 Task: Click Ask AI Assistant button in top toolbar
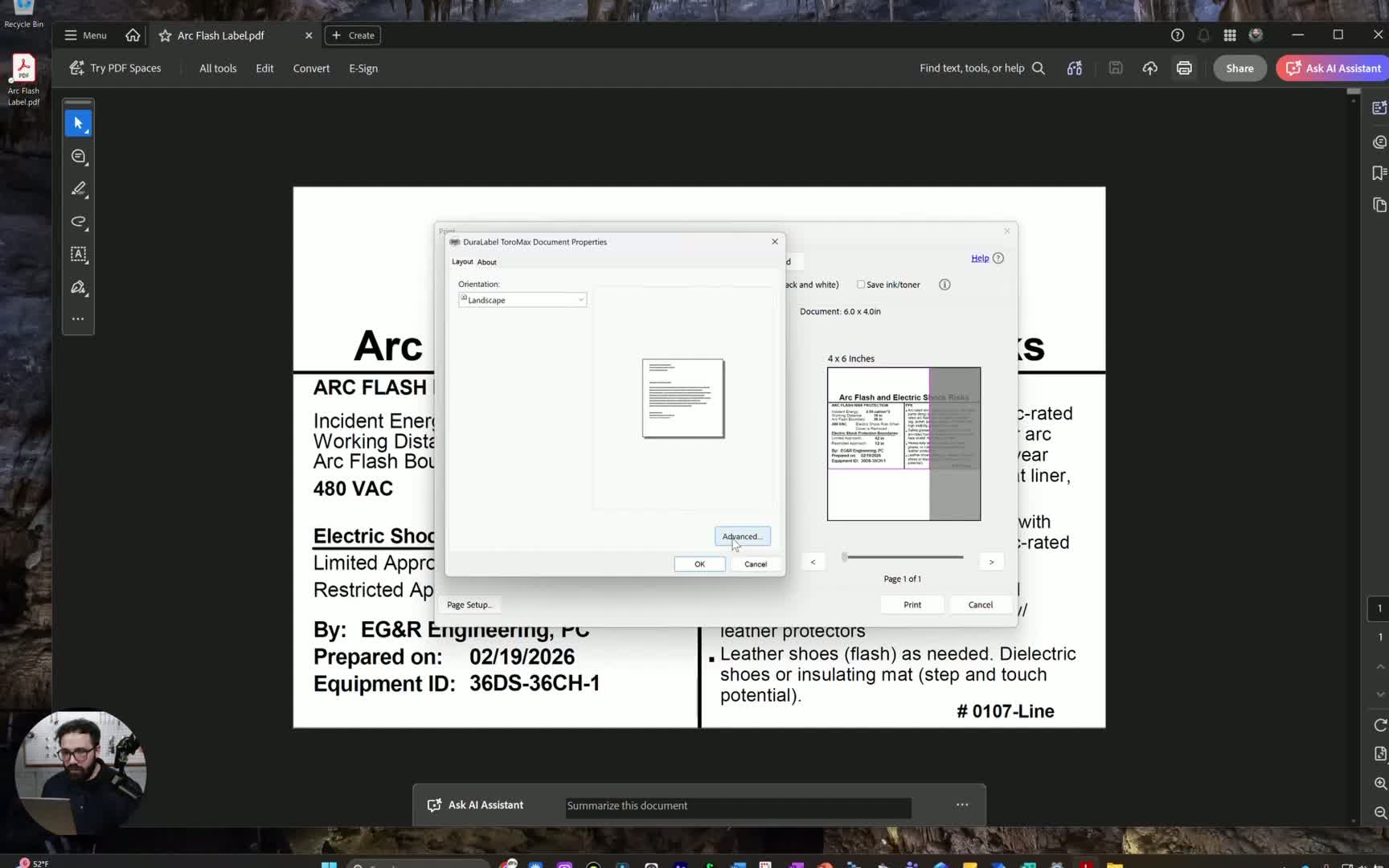[1334, 68]
